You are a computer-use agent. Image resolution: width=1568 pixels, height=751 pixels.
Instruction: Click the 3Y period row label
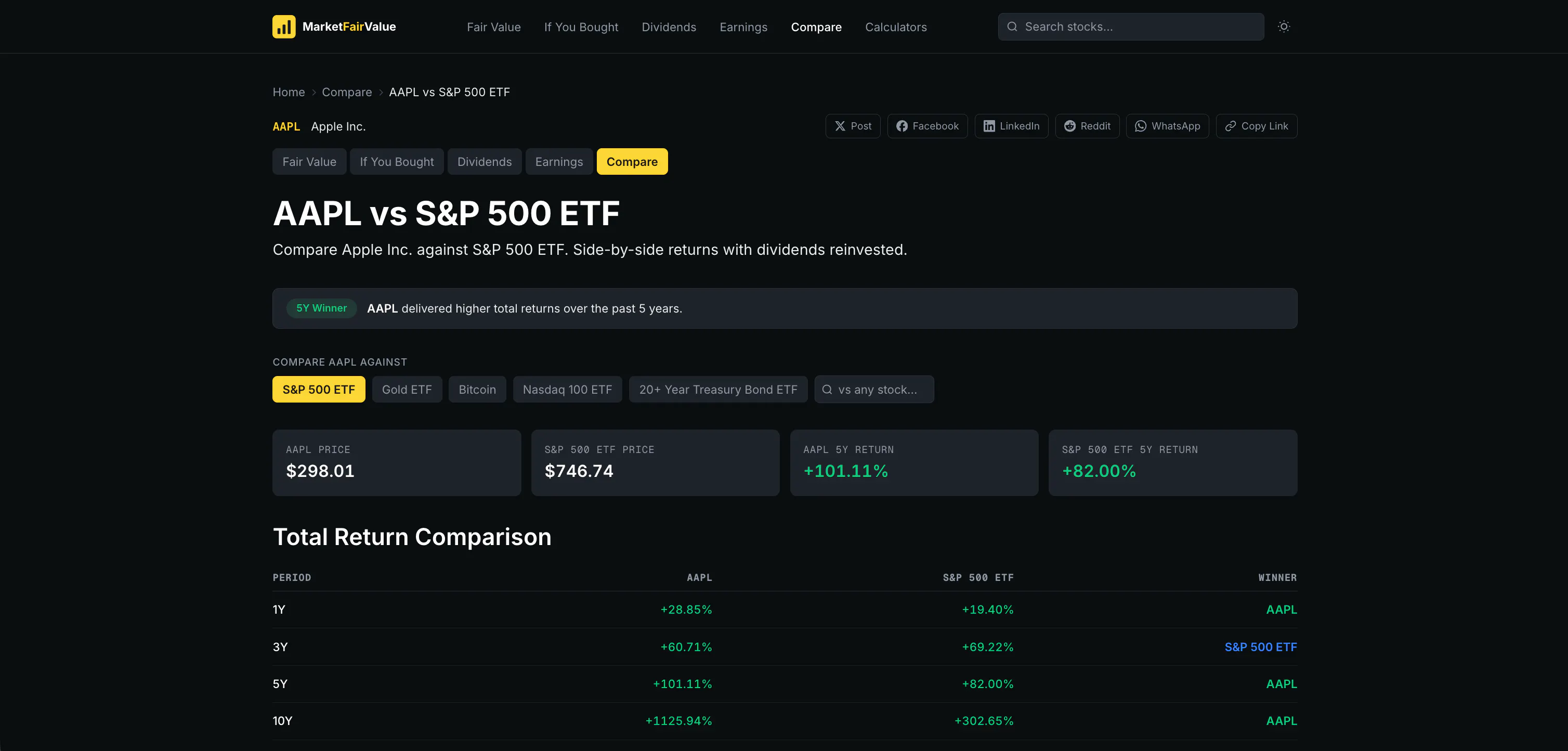pyautogui.click(x=280, y=648)
